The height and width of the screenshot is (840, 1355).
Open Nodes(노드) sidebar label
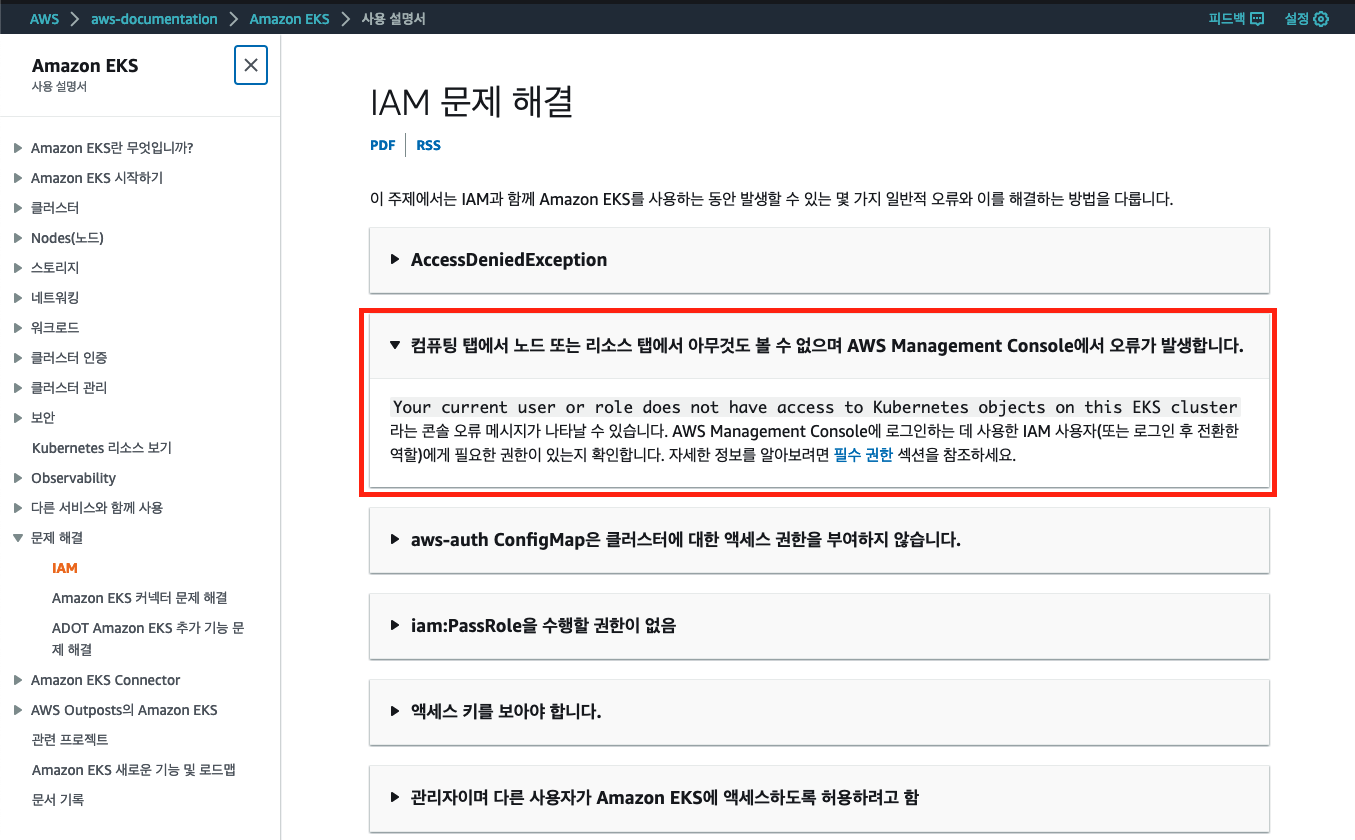point(67,238)
